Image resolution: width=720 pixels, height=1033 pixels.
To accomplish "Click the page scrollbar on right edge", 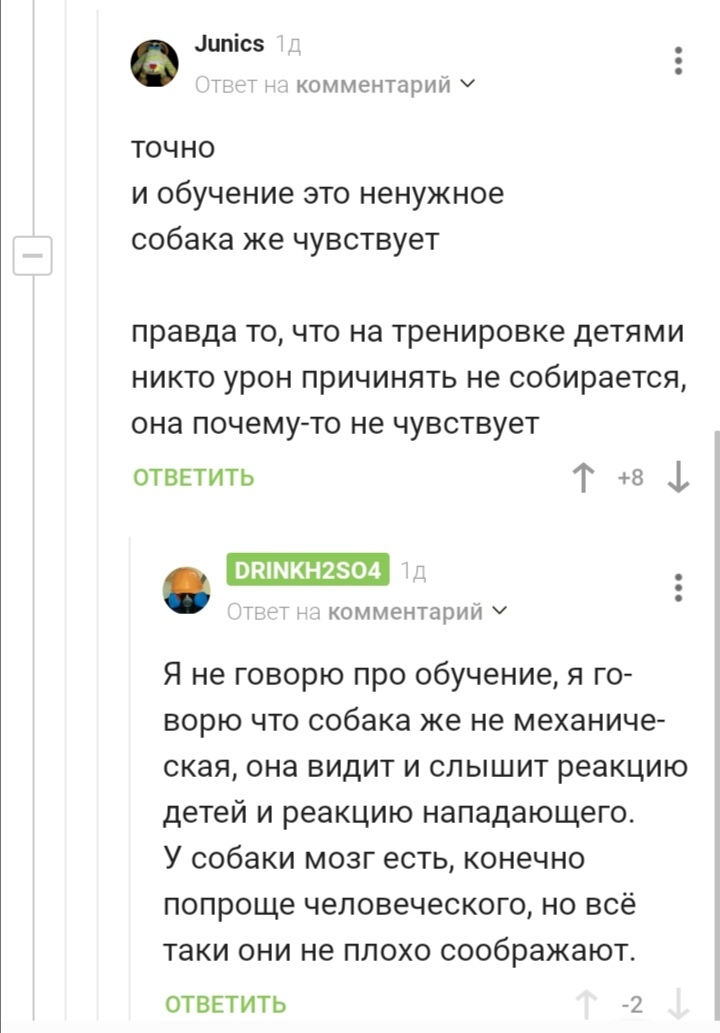I will pos(716,700).
